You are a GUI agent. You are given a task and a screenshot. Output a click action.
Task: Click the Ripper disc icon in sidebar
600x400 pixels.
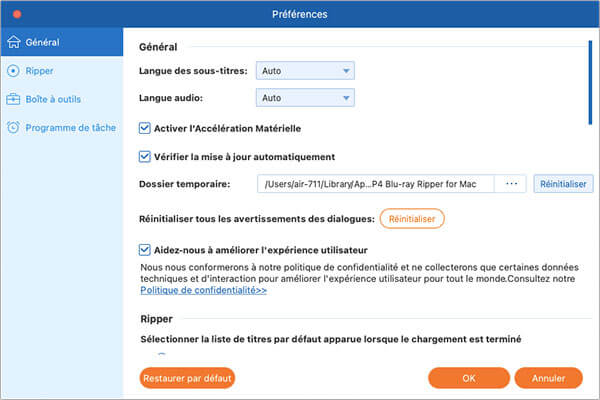tap(13, 71)
